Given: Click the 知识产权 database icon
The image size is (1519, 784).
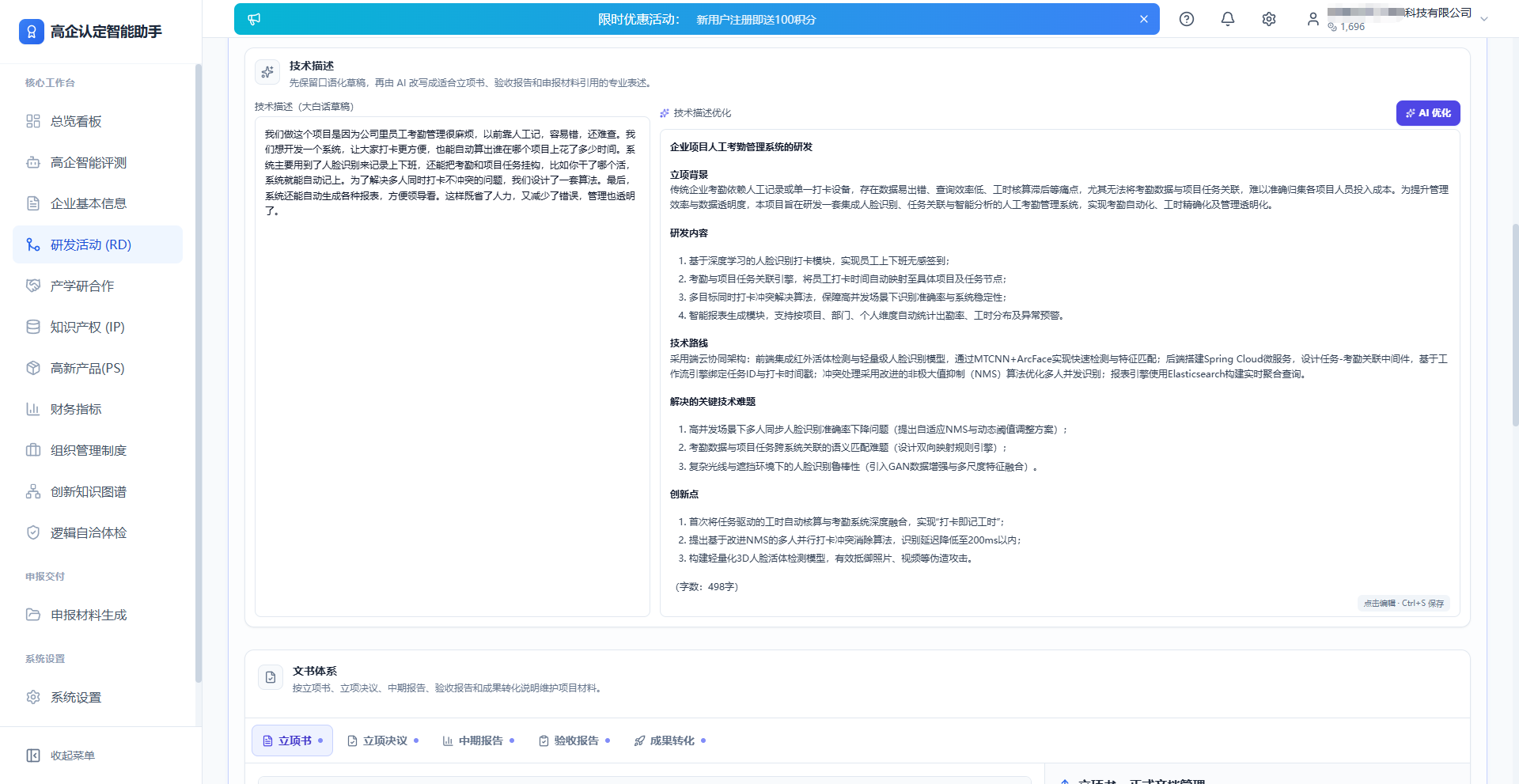Looking at the screenshot, I should (x=33, y=327).
